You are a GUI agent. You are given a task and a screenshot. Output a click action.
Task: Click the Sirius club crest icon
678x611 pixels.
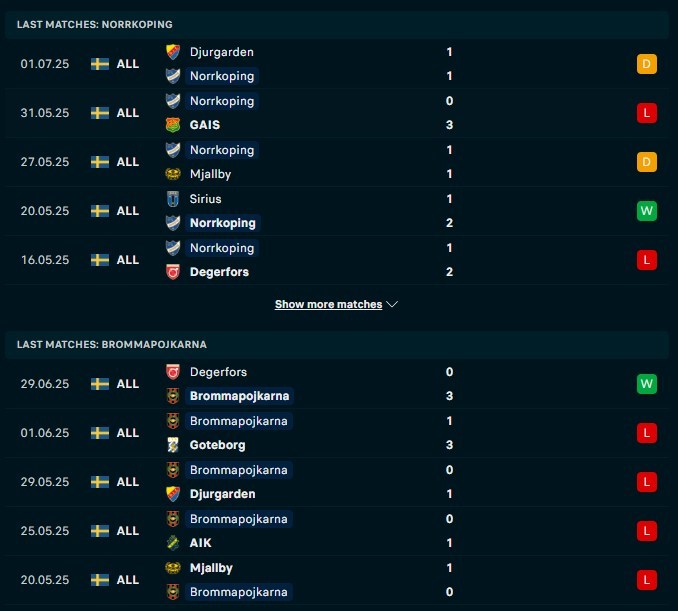pyautogui.click(x=173, y=199)
